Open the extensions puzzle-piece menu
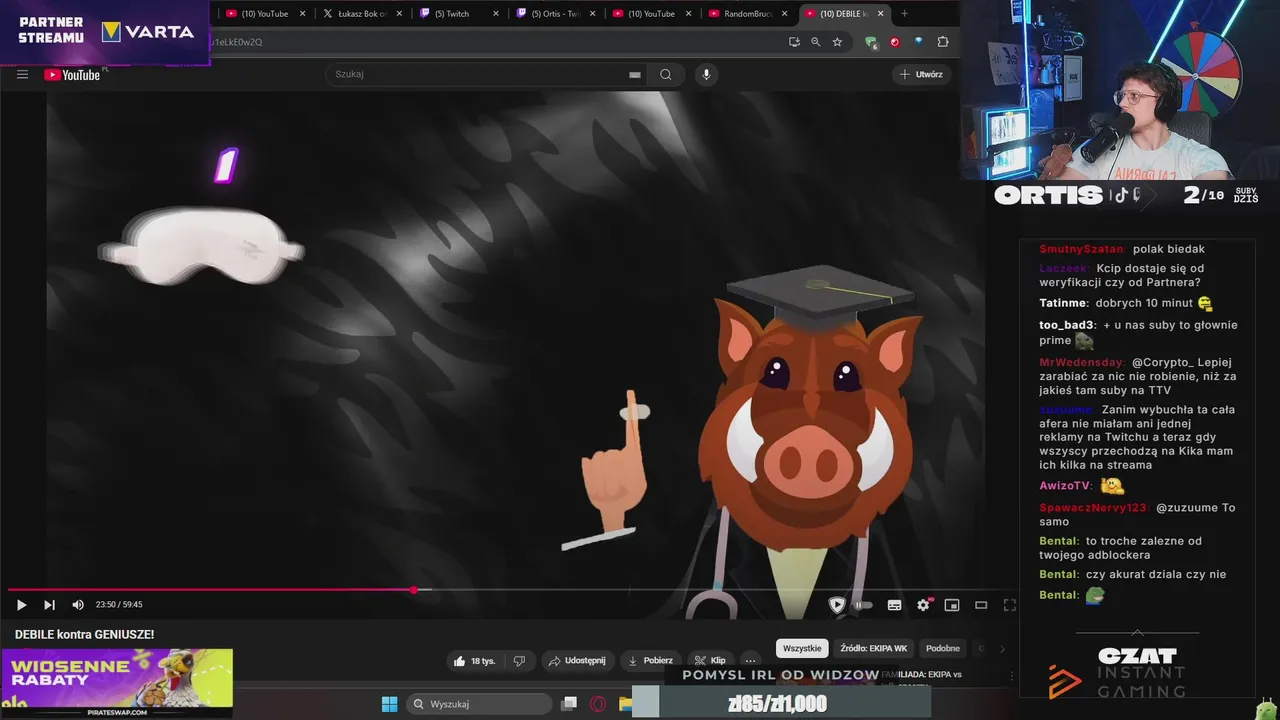The image size is (1280, 720). click(x=942, y=42)
